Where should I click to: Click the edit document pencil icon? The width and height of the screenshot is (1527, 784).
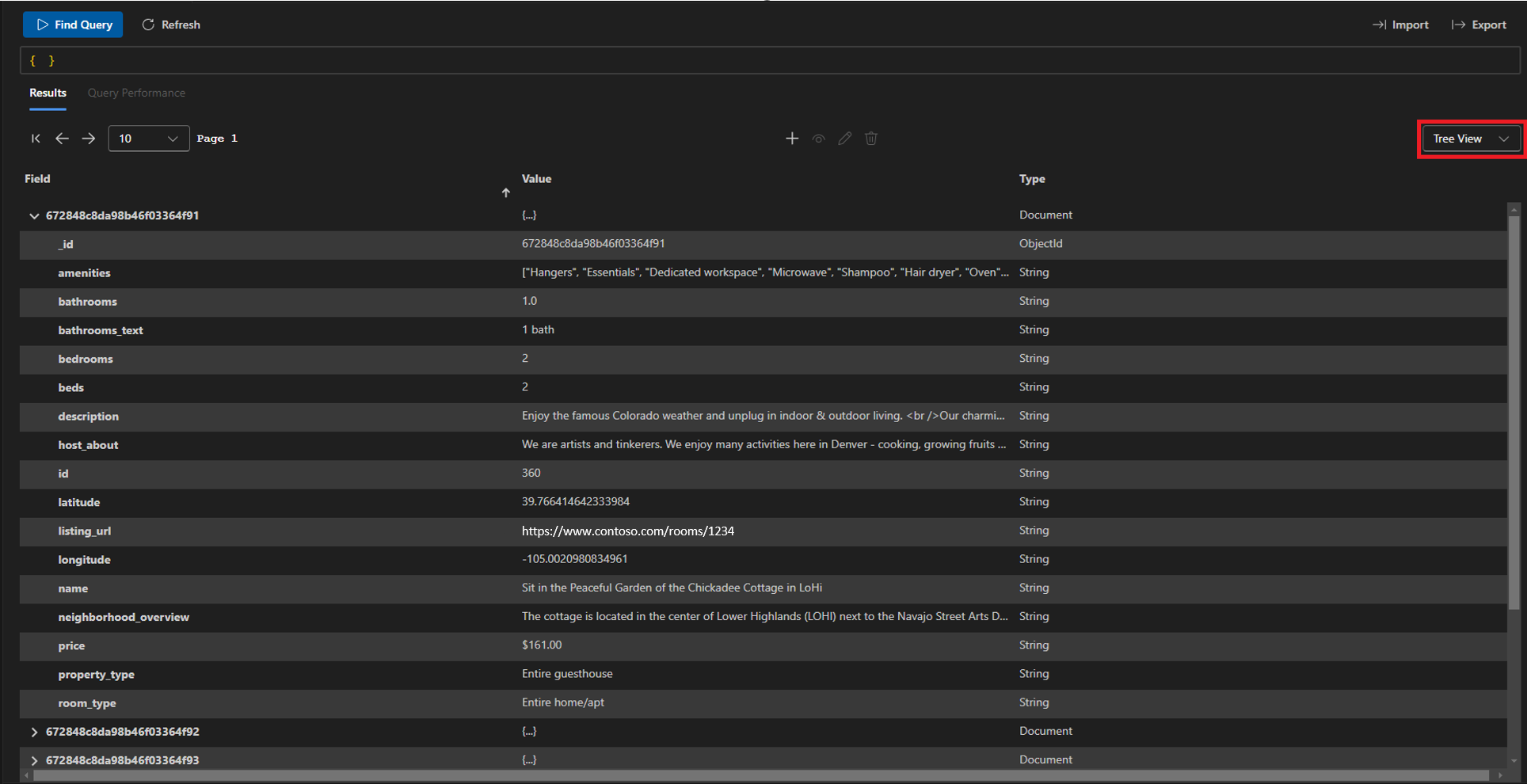tap(845, 139)
